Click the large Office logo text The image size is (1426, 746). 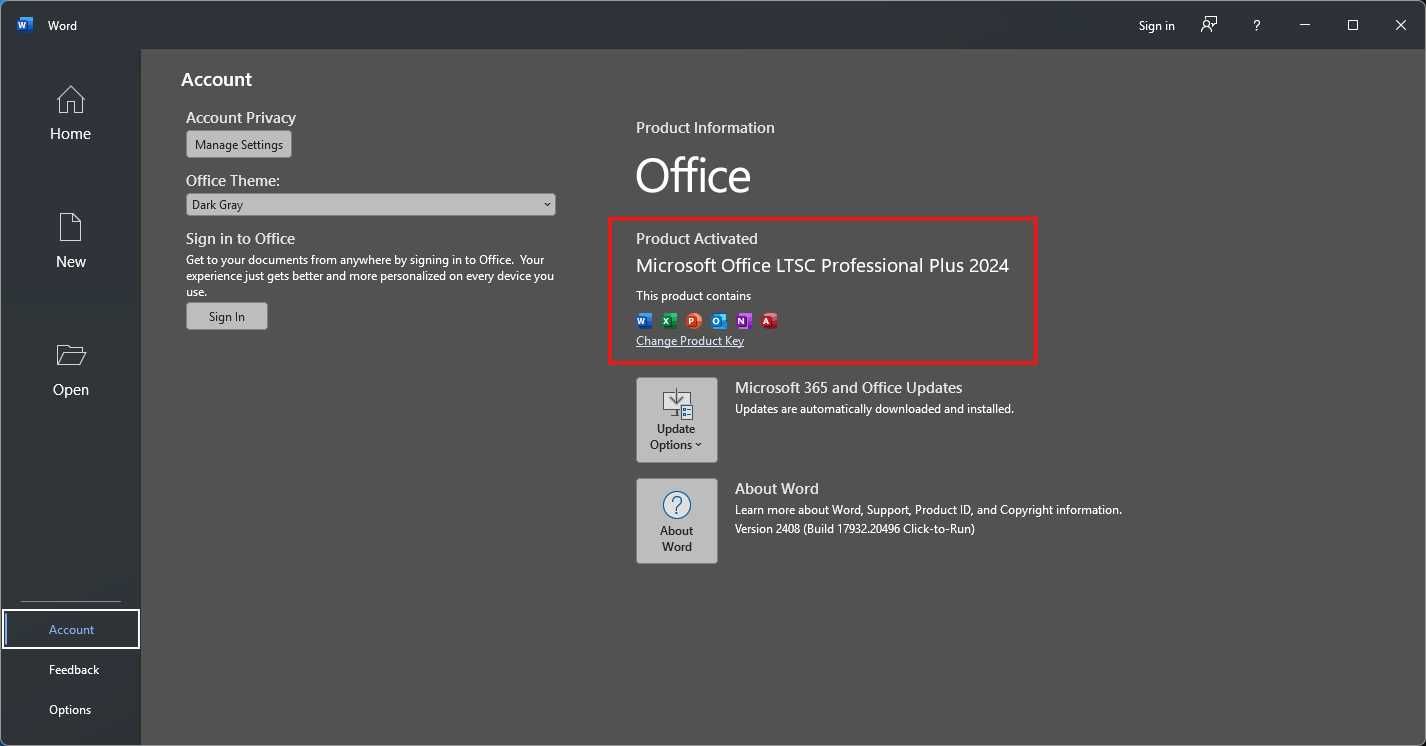pyautogui.click(x=693, y=175)
